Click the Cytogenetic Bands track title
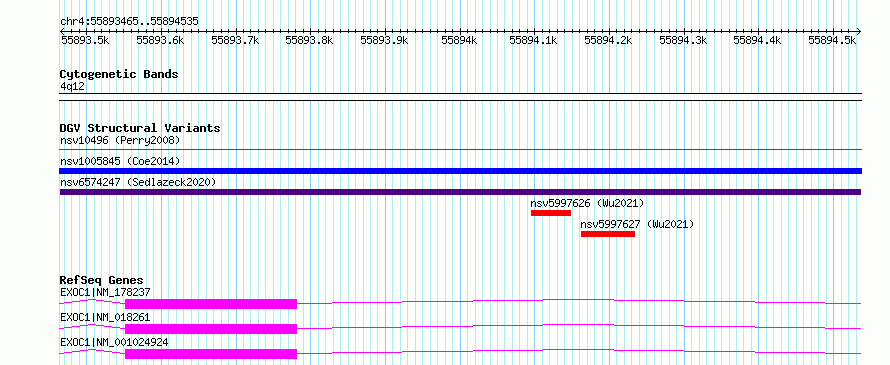This screenshot has height=365, width=890. [119, 74]
